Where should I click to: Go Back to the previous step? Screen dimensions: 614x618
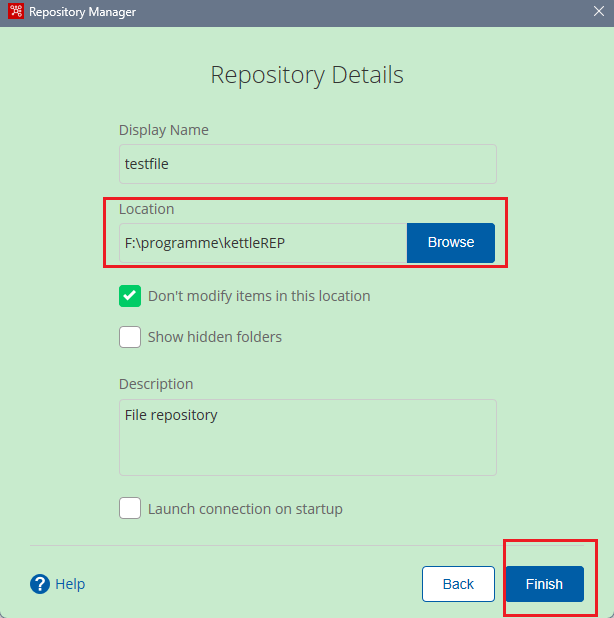458,584
